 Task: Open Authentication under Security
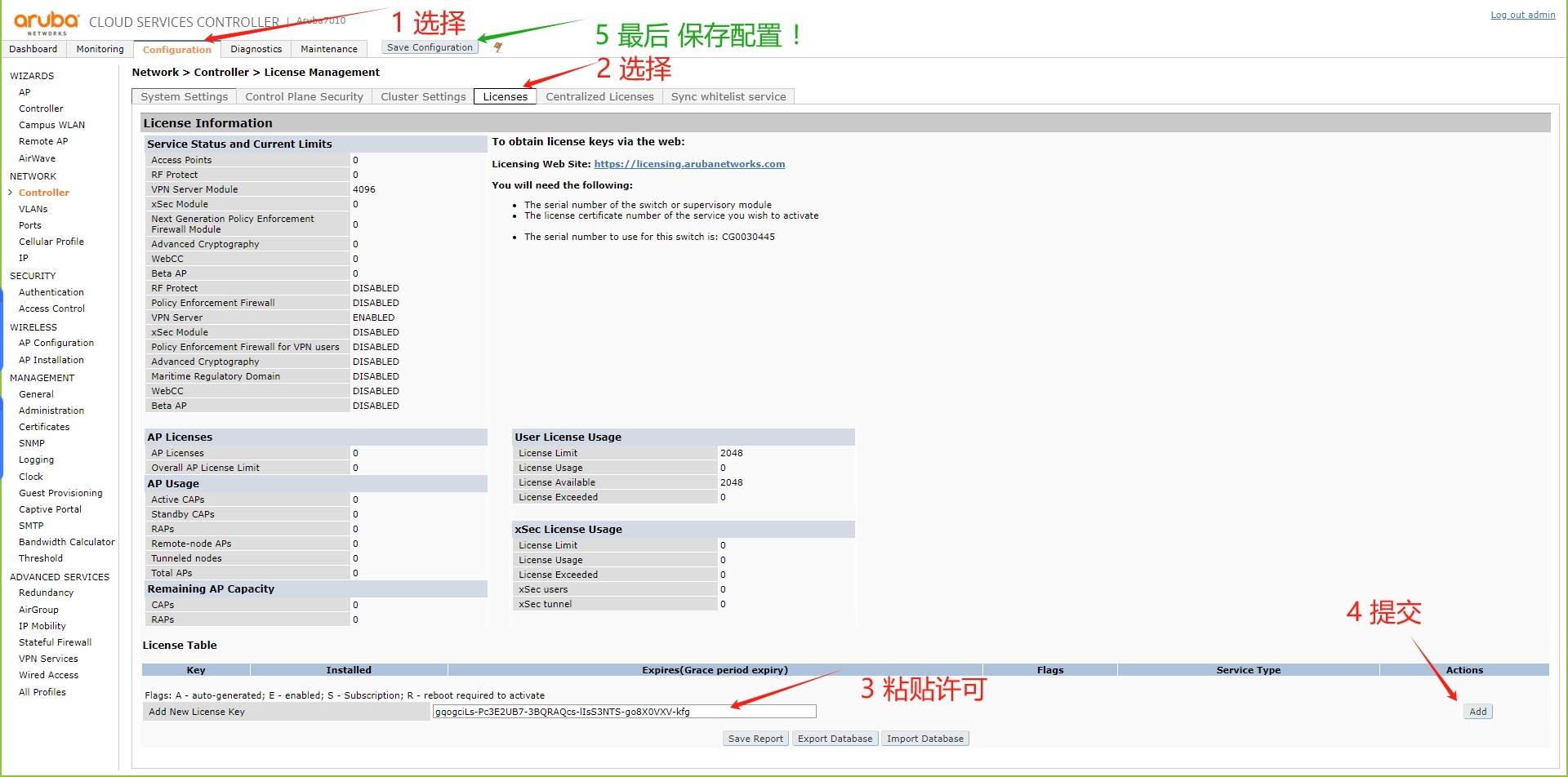[51, 292]
